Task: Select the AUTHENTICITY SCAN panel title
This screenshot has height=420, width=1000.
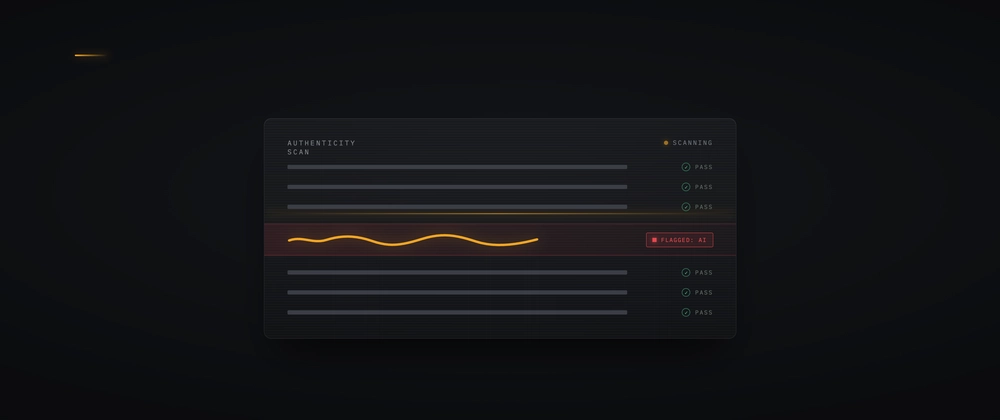Action: point(321,147)
